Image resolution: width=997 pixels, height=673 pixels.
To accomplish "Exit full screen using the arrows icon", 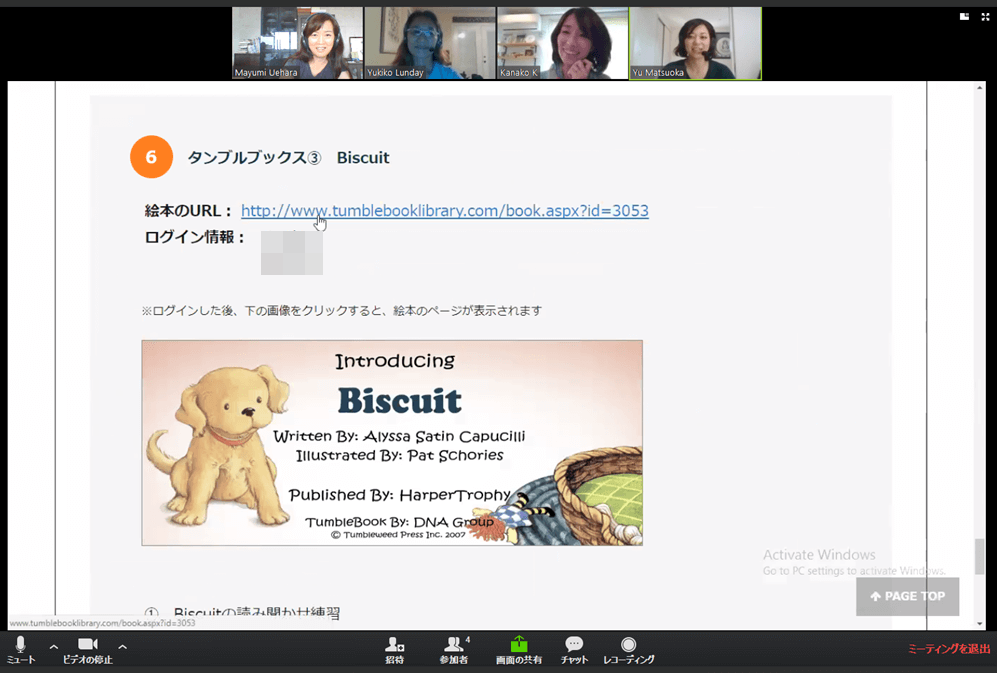I will pos(984,16).
